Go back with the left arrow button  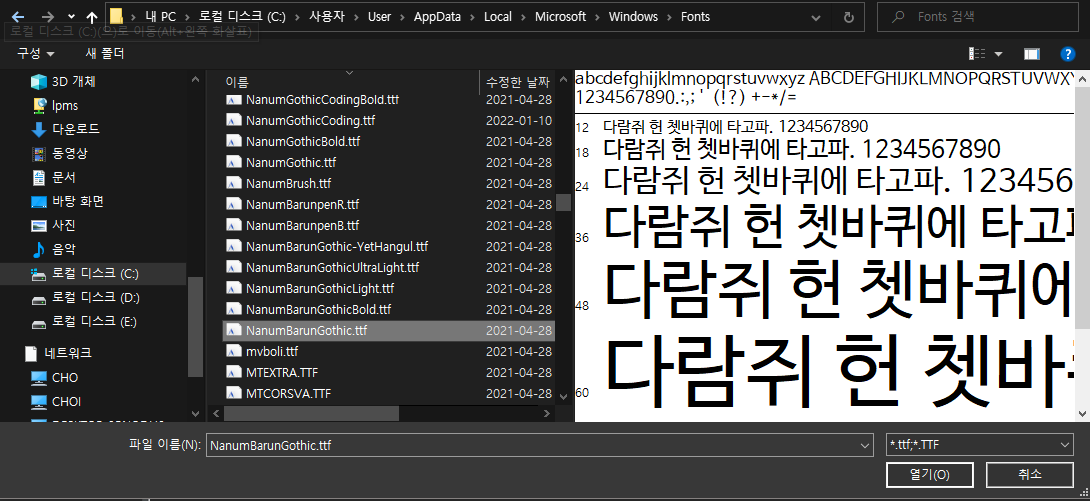[x=19, y=17]
